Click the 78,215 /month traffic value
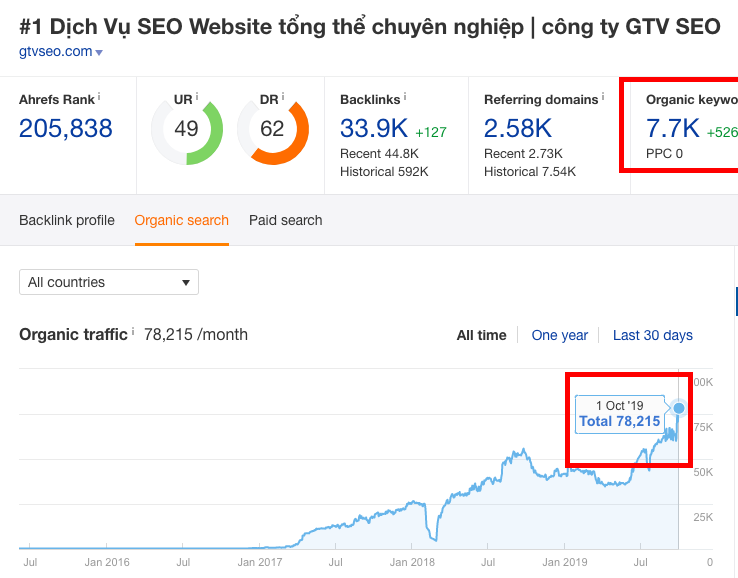738x578 pixels. pos(196,335)
